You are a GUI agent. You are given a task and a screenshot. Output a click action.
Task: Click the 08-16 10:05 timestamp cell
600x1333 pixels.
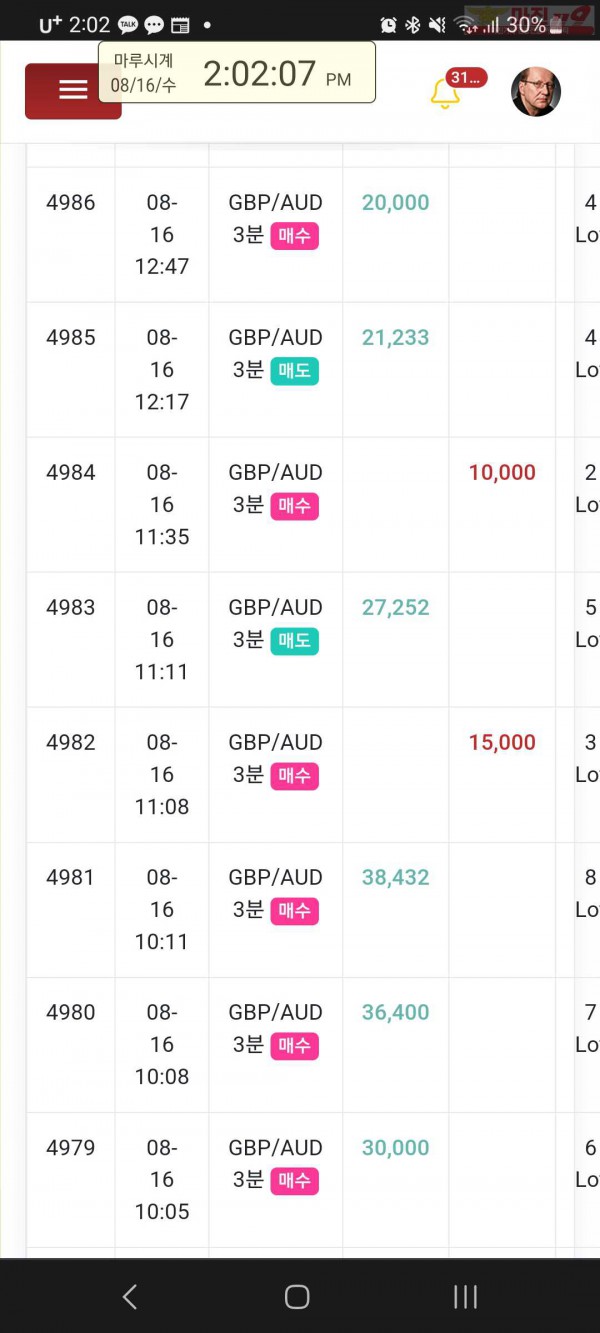(162, 1180)
